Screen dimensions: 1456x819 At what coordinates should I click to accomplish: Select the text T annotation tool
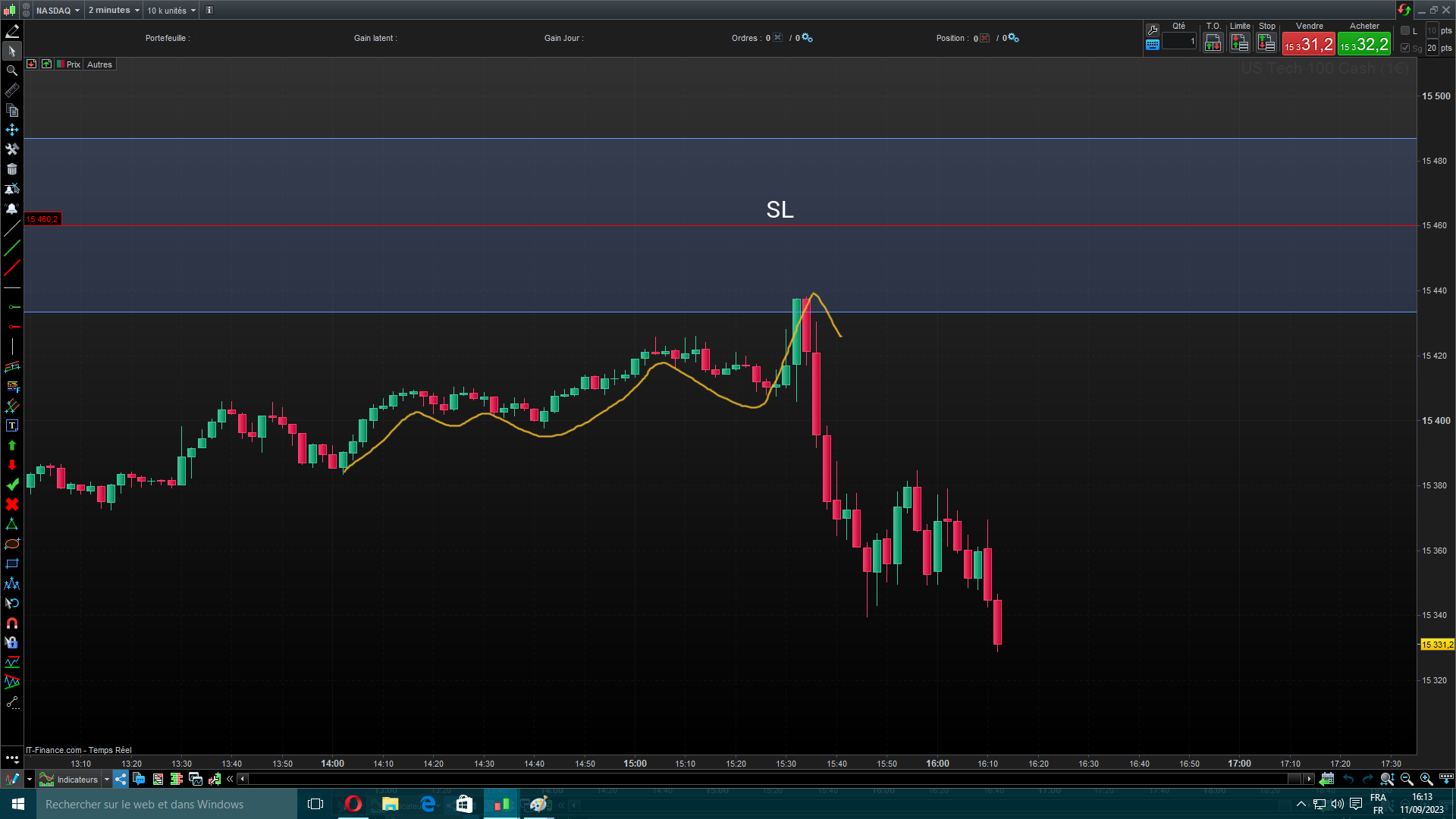coord(12,425)
